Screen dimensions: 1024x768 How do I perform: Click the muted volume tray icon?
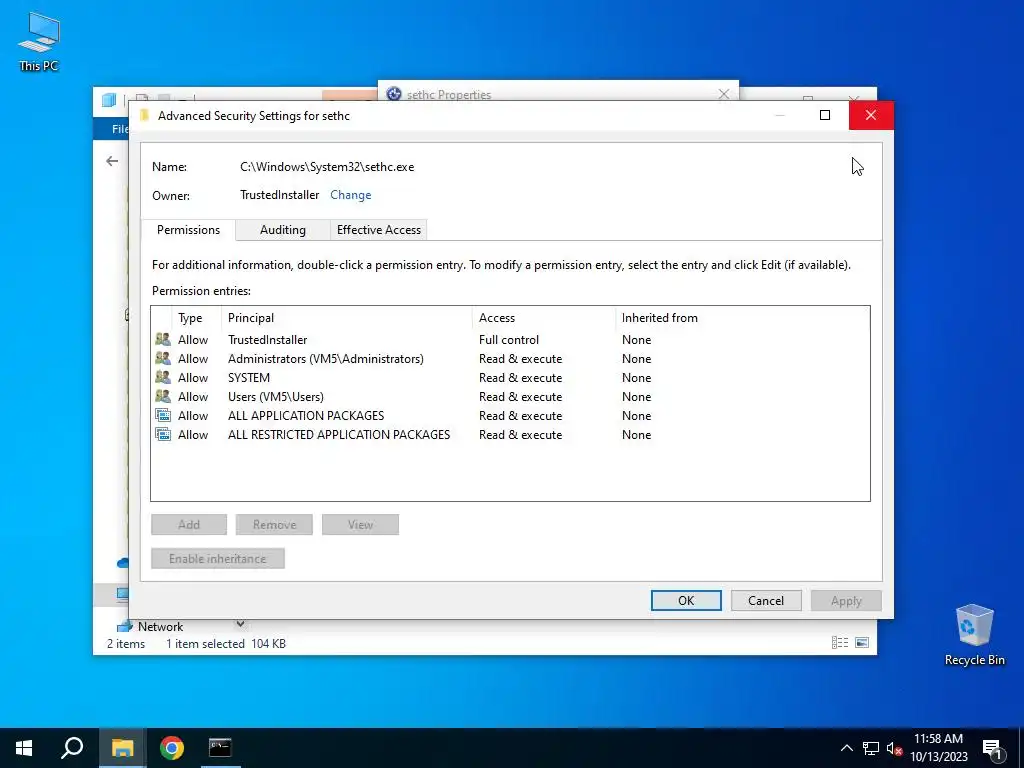894,748
